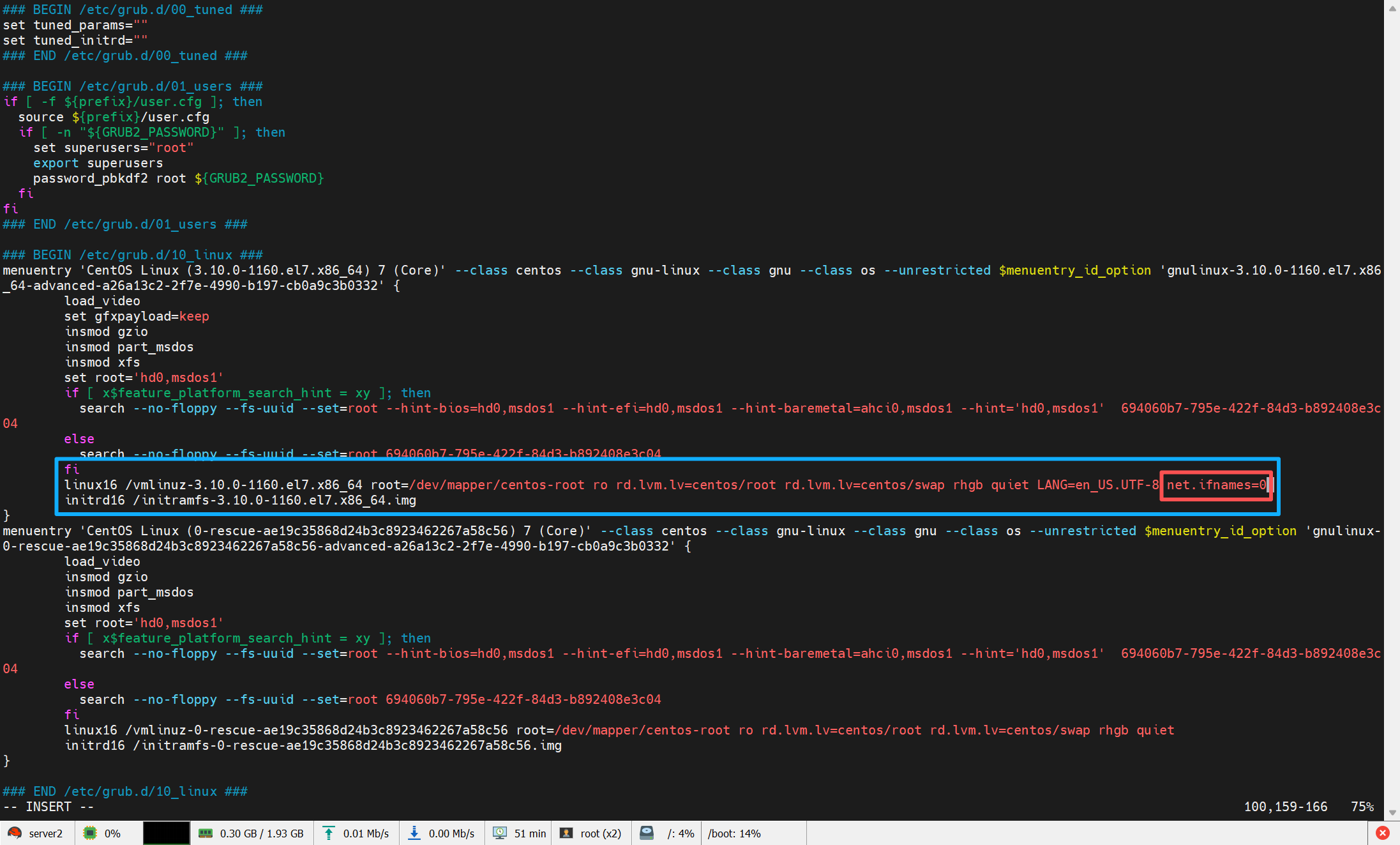The image size is (1400, 845).
Task: Click the vertical scrollbar track
Action: click(x=1392, y=411)
